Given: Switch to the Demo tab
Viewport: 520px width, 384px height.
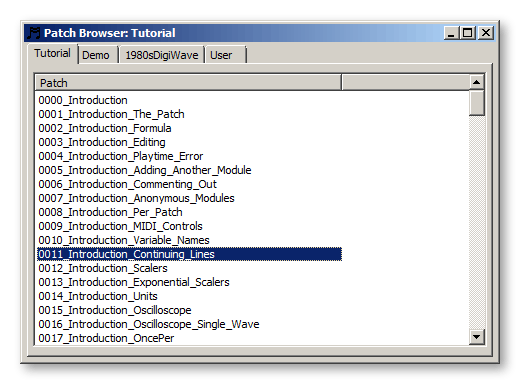Looking at the screenshot, I should coord(98,55).
